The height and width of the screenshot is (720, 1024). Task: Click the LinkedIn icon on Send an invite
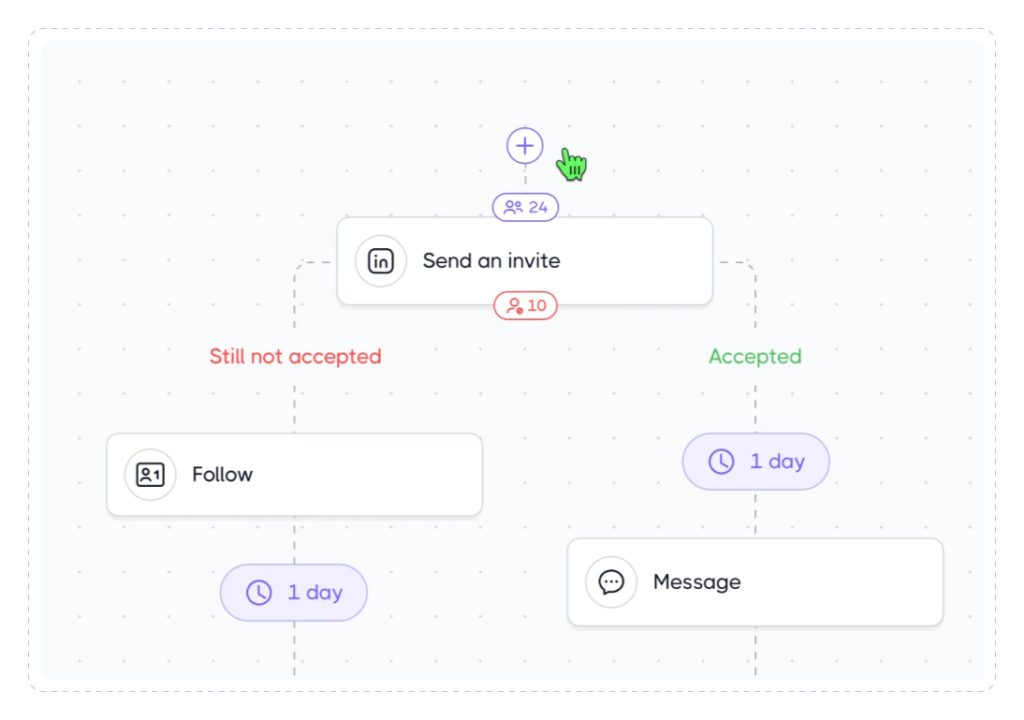tap(381, 260)
